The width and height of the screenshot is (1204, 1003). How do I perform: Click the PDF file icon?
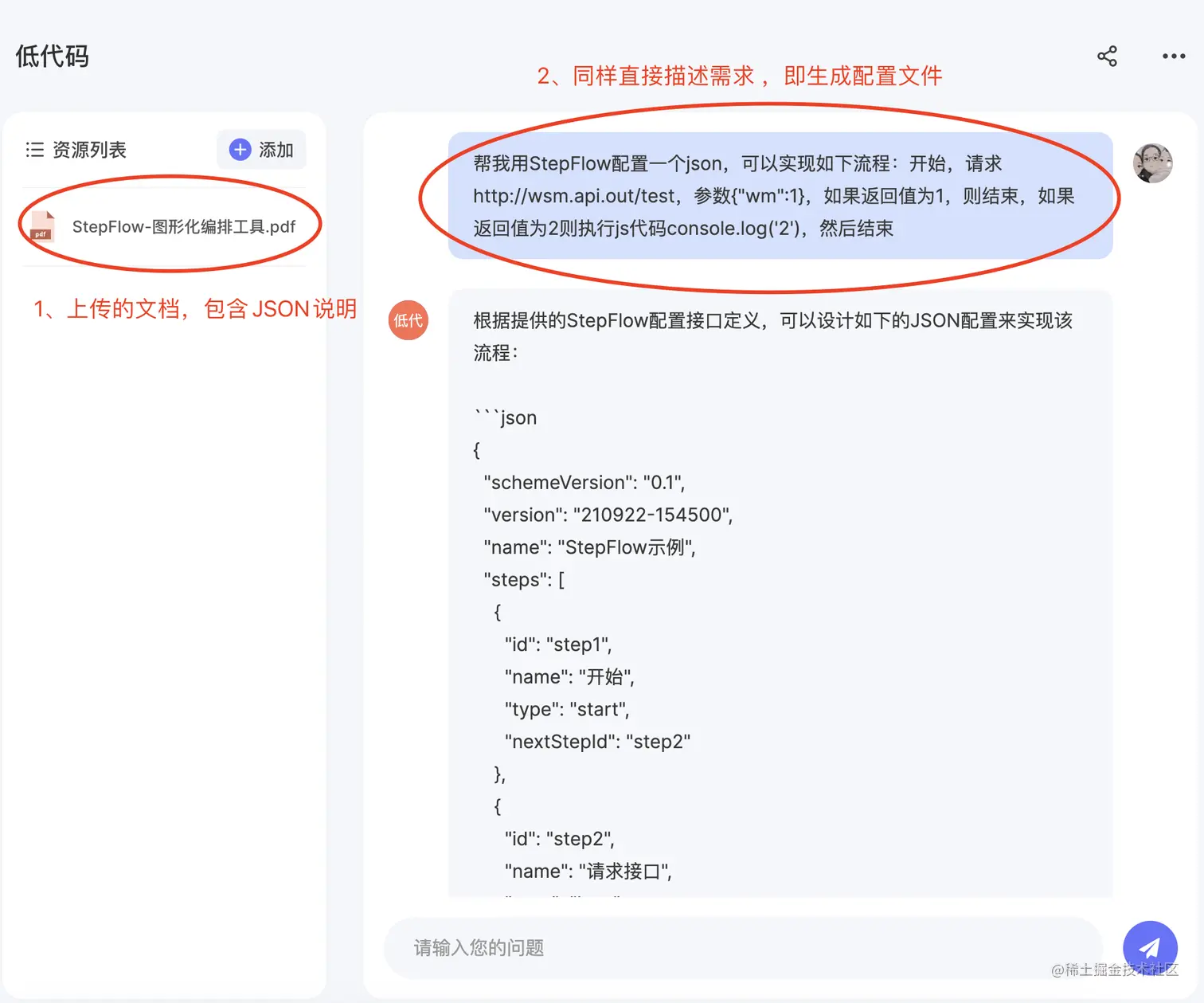42,226
